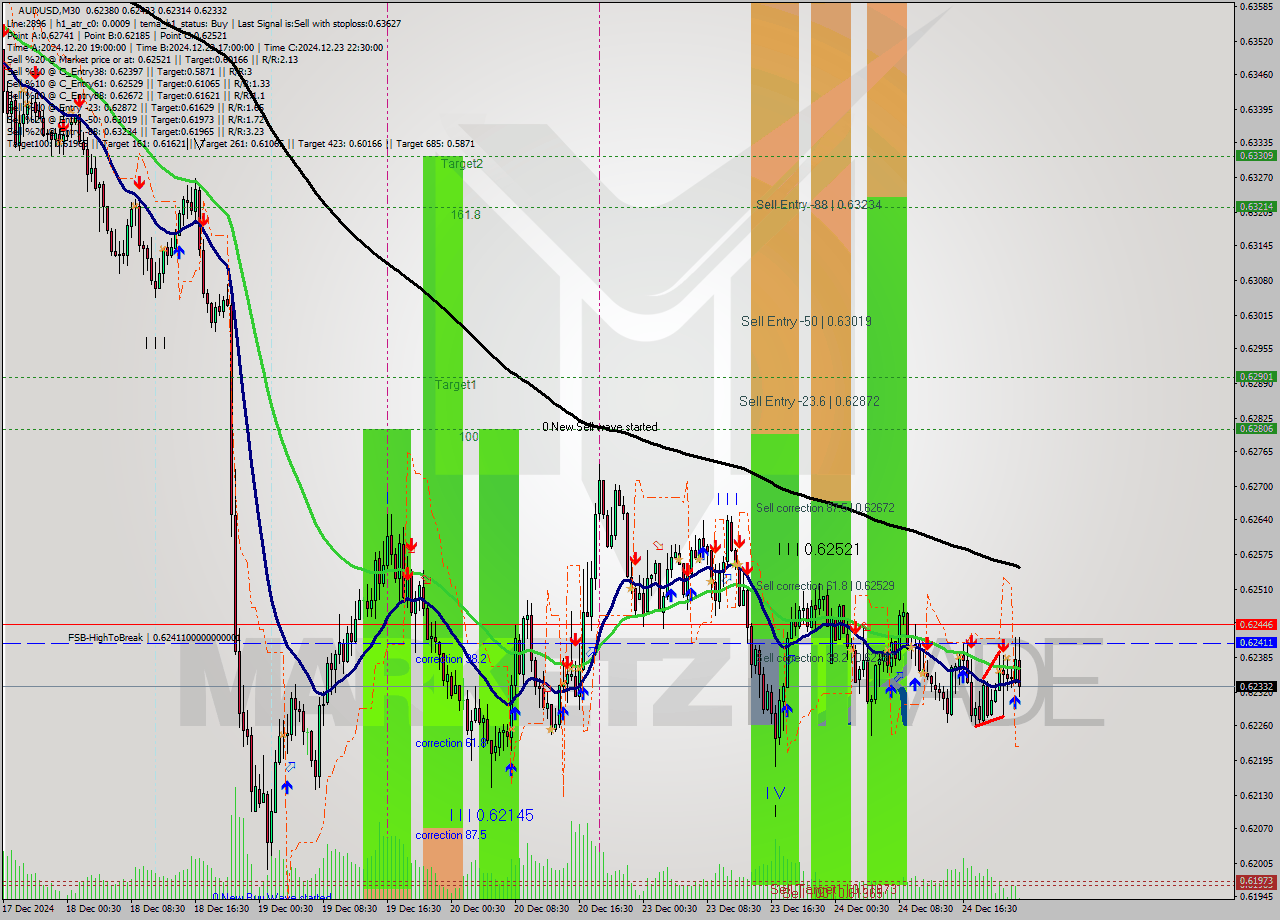
Task: Click the blue 'correction 38.2' label
Action: click(x=451, y=659)
